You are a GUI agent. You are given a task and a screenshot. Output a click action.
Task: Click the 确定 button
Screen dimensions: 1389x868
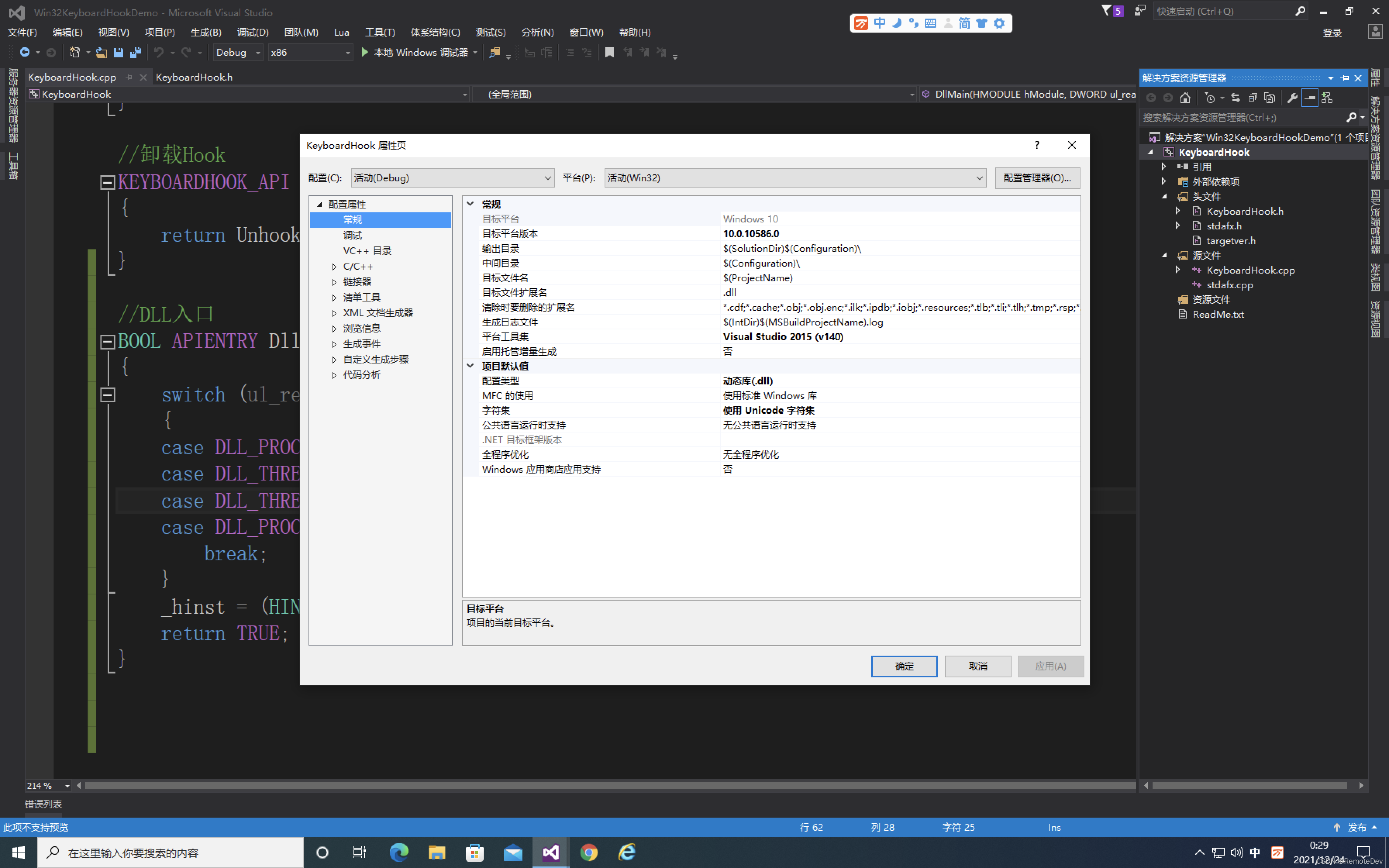[x=904, y=666]
